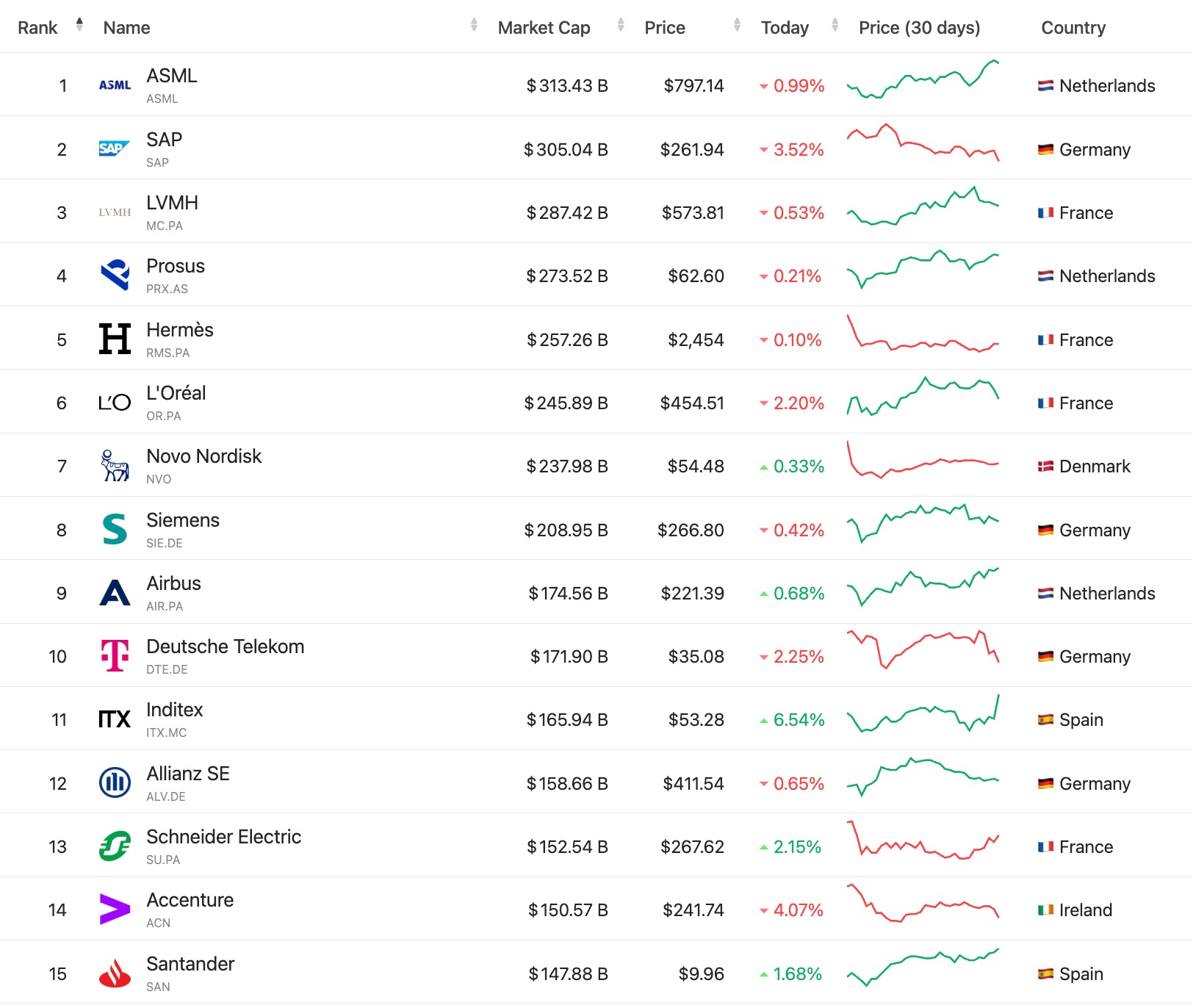The image size is (1193, 1008).
Task: Click the Name column header
Action: [126, 28]
